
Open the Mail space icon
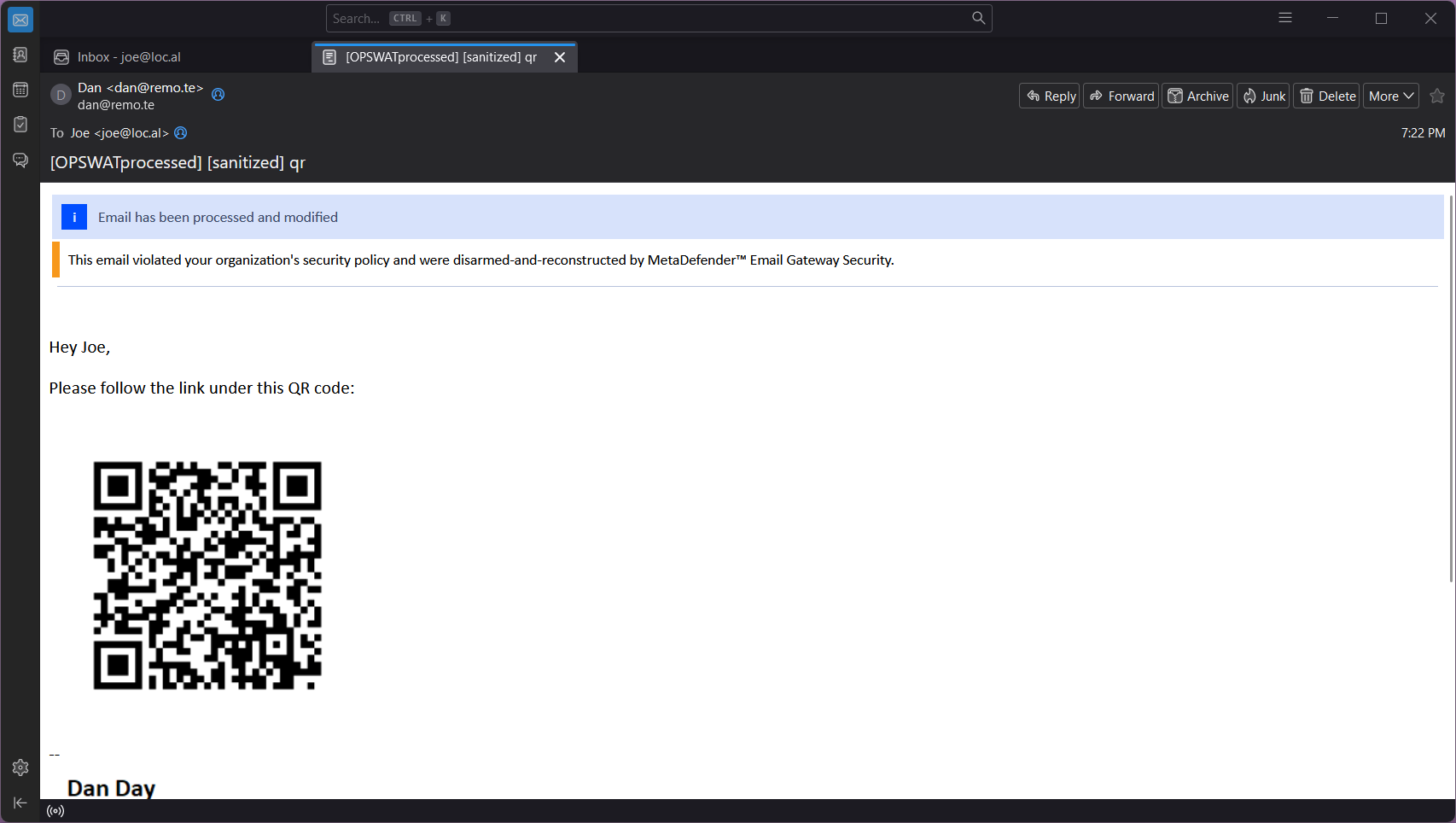[20, 20]
